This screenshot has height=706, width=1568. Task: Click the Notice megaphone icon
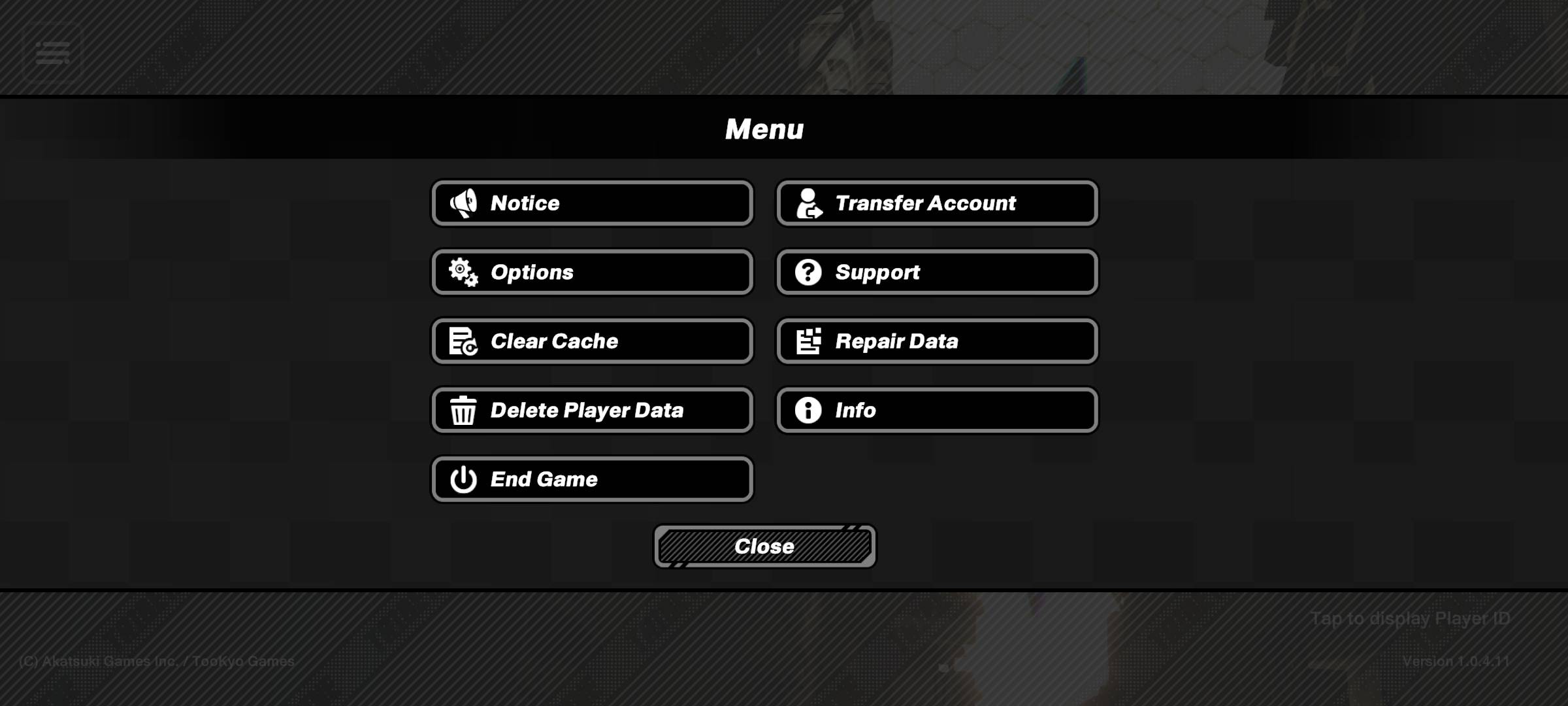pyautogui.click(x=462, y=203)
